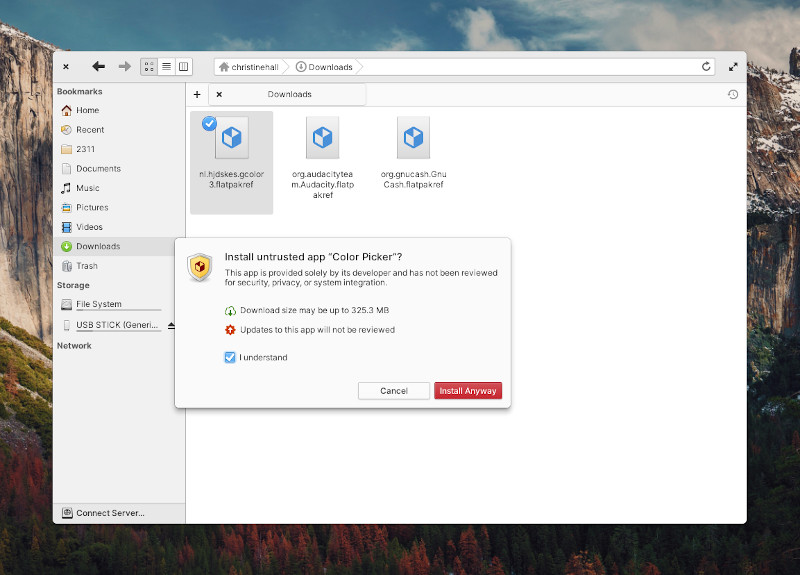
Task: Click the Downloads breadcrumb in path bar
Action: coord(325,67)
